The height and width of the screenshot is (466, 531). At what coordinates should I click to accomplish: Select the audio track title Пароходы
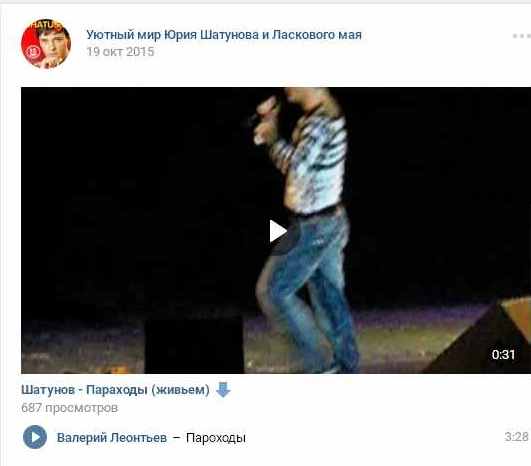216,438
